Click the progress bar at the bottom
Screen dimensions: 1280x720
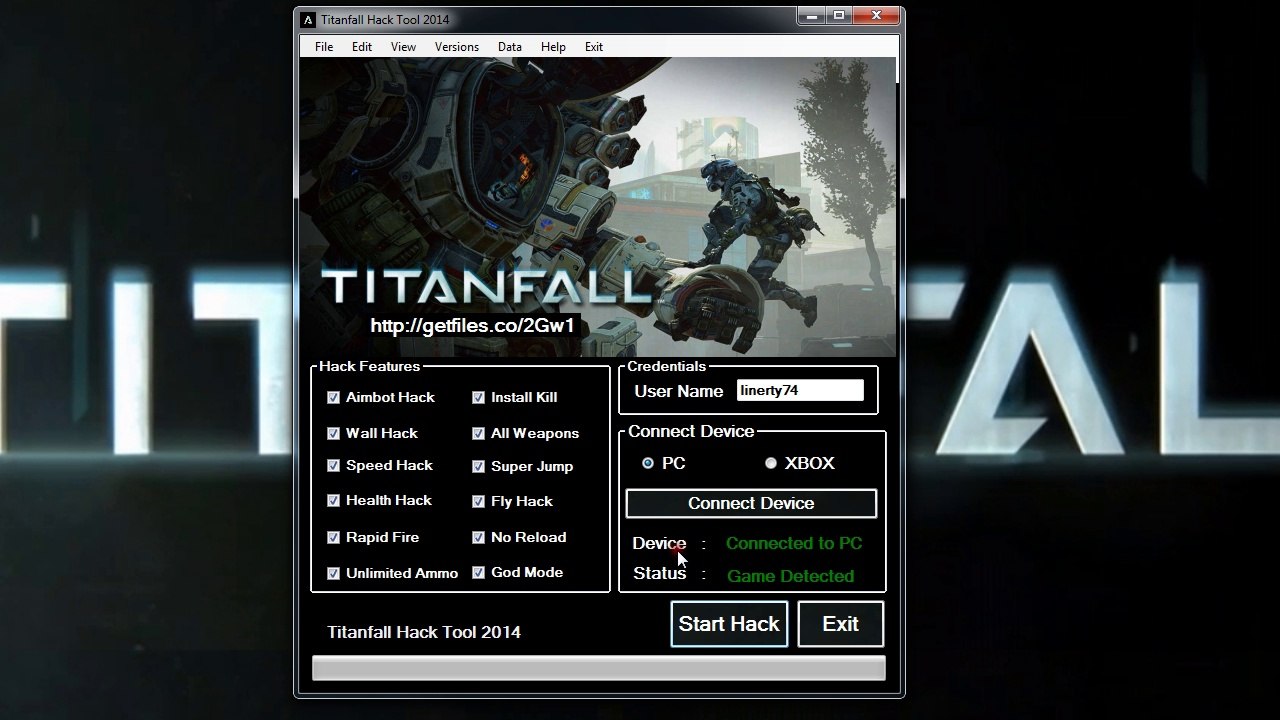point(598,668)
